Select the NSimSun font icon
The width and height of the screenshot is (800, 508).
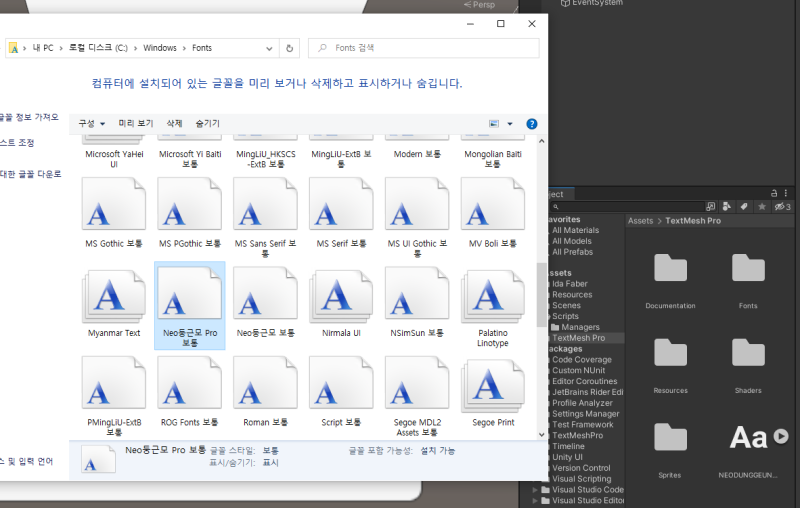pos(417,294)
